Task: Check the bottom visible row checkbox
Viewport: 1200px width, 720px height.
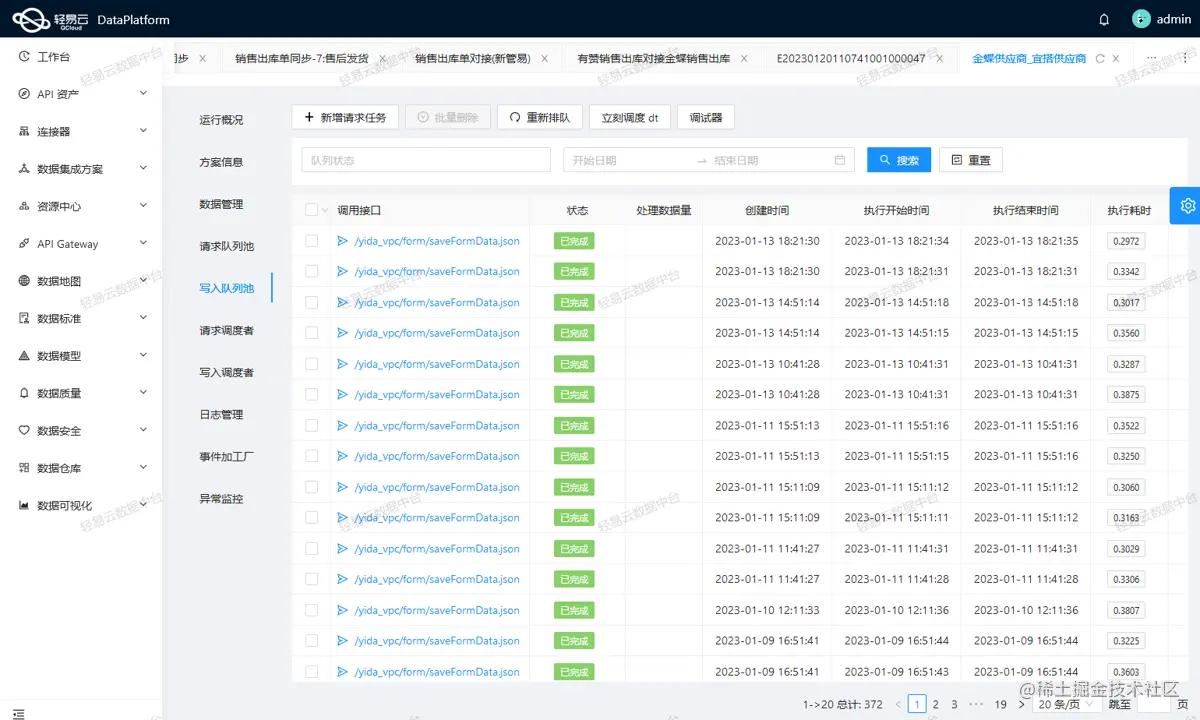Action: 314,671
